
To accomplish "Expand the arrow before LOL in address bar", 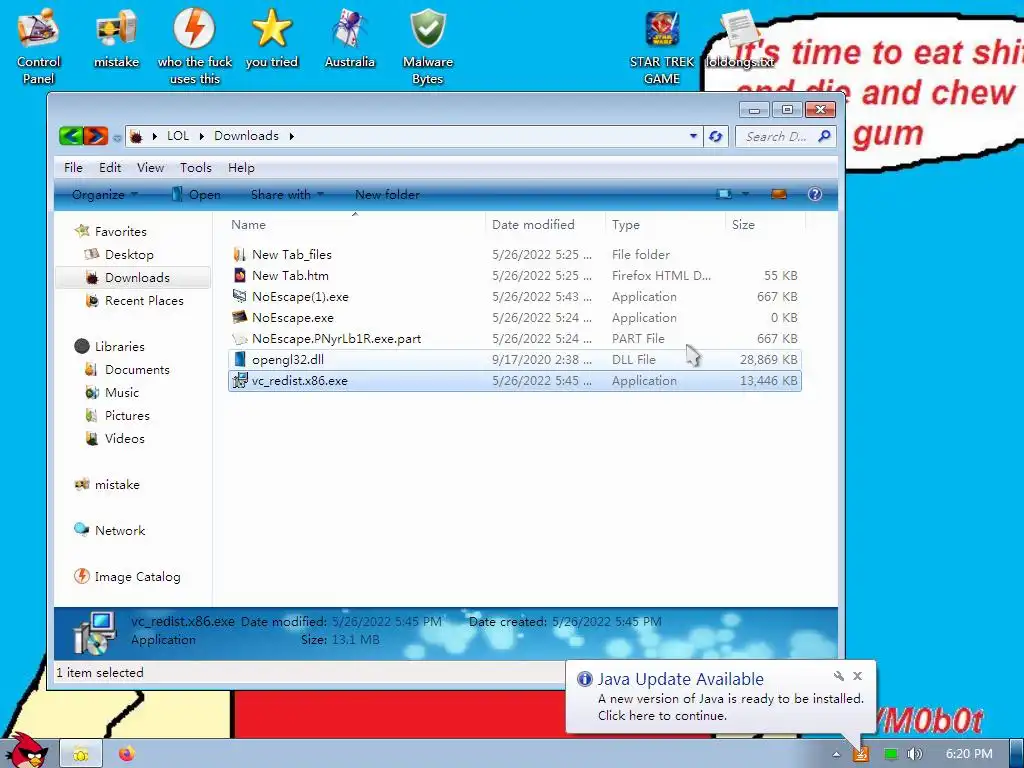I will click(x=155, y=136).
